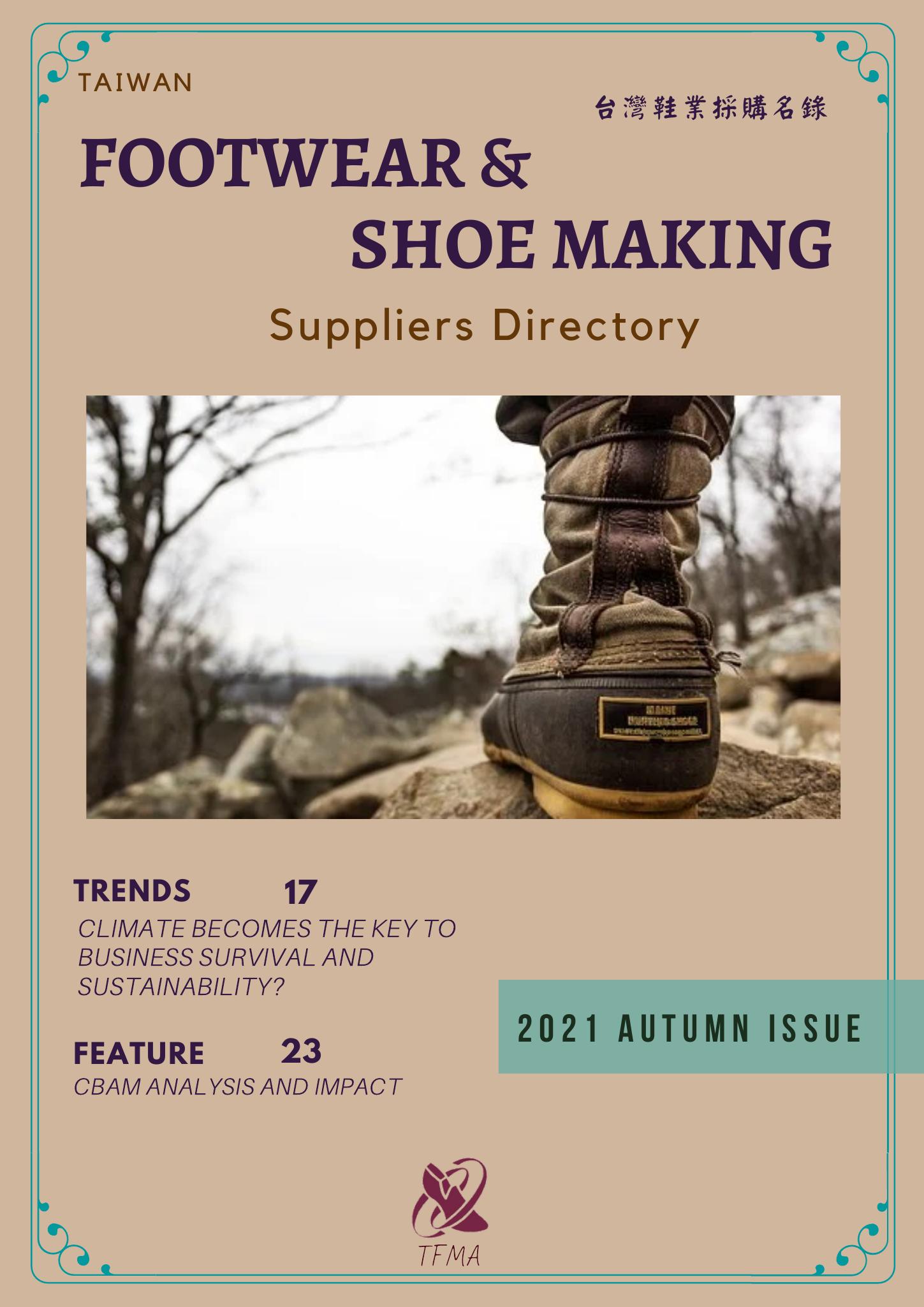Click the TFMA text under logo
Screen dimensions: 924x1307
[x=450, y=1254]
